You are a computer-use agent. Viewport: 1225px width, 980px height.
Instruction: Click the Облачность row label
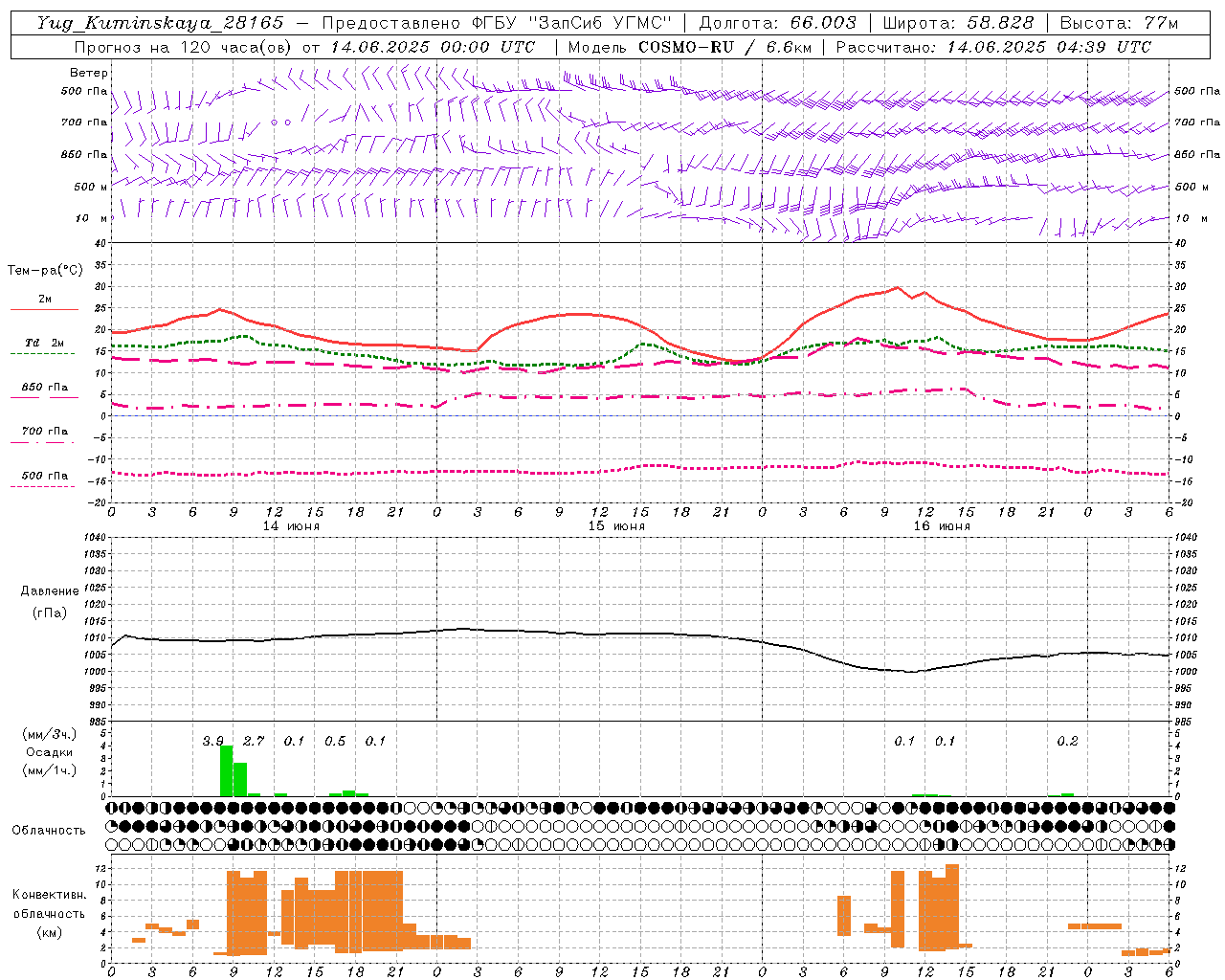[x=49, y=830]
